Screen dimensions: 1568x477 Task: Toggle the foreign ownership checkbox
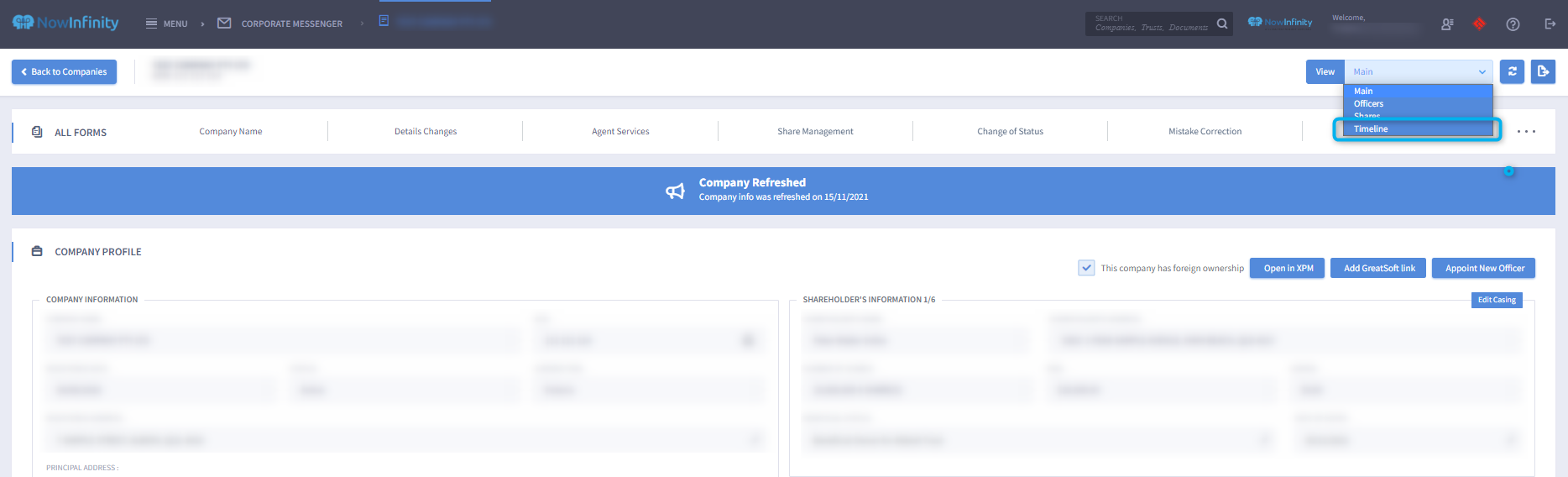click(x=1086, y=268)
